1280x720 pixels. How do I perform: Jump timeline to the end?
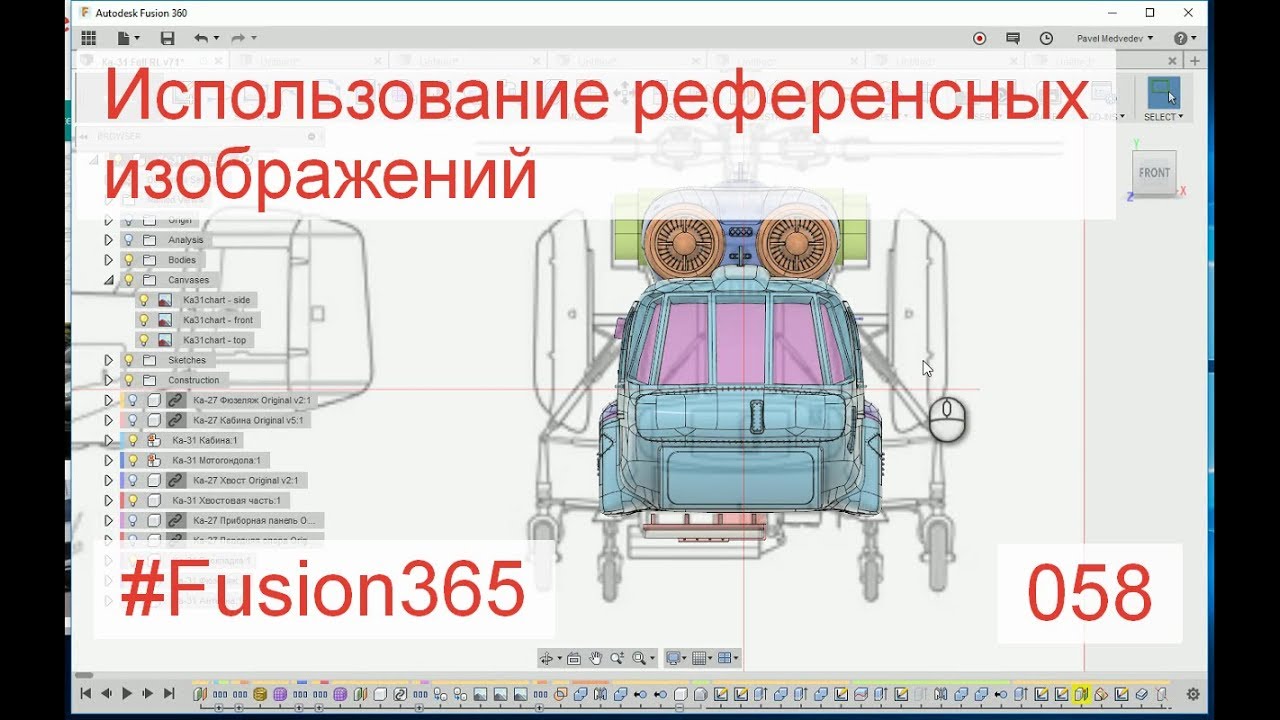click(x=169, y=693)
